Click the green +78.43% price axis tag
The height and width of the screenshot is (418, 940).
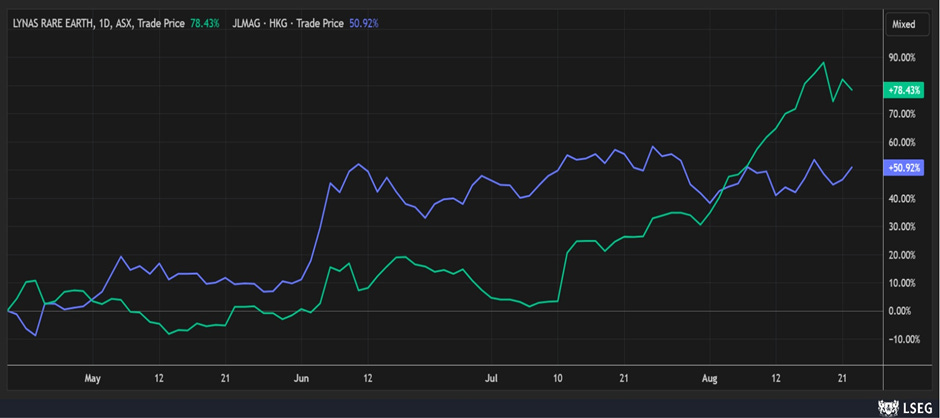tap(904, 90)
